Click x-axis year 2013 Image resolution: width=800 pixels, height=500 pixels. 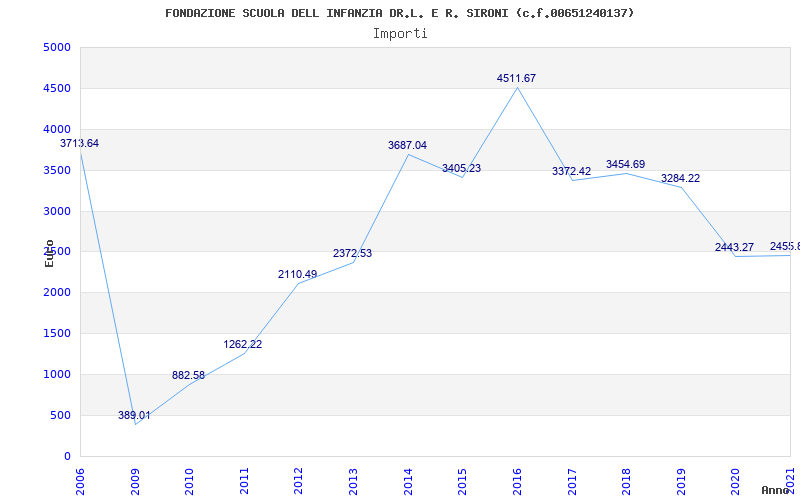pyautogui.click(x=353, y=482)
